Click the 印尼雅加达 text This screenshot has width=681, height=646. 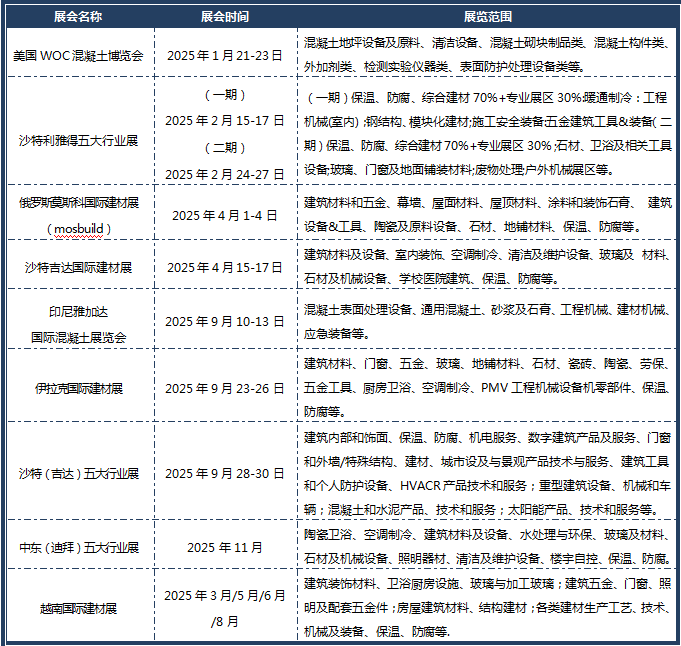78,311
